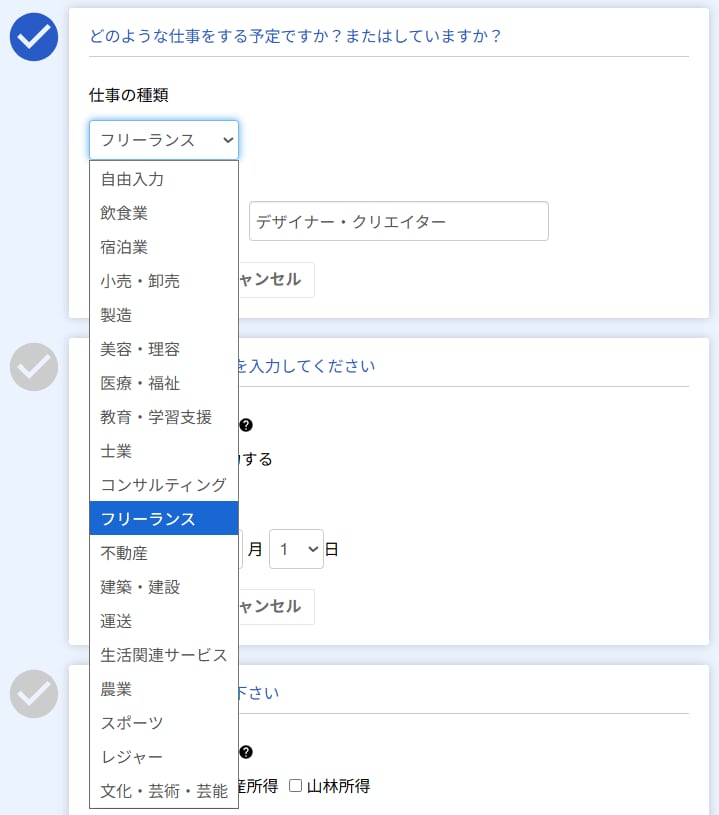Select 美容・理容 option
719x815 pixels.
(164, 349)
